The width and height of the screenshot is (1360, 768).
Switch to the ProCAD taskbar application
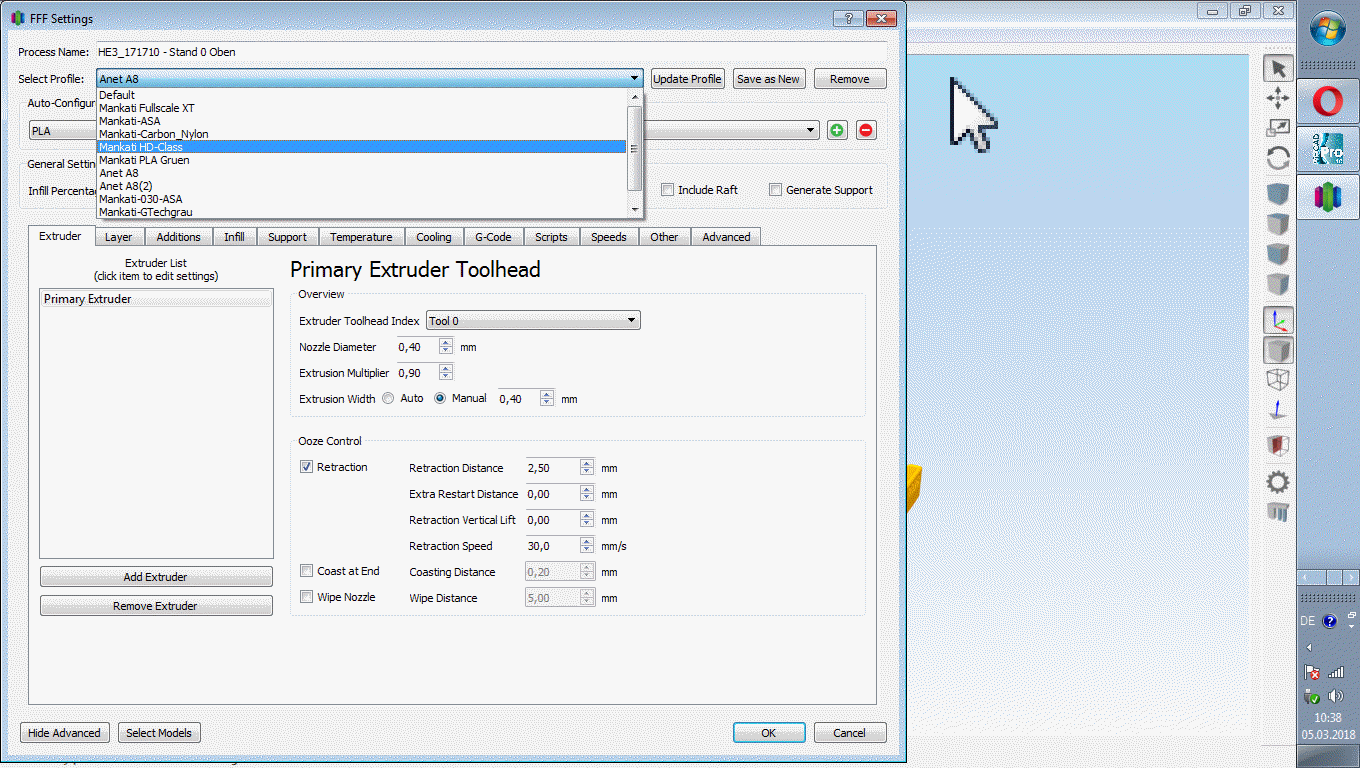click(1328, 149)
